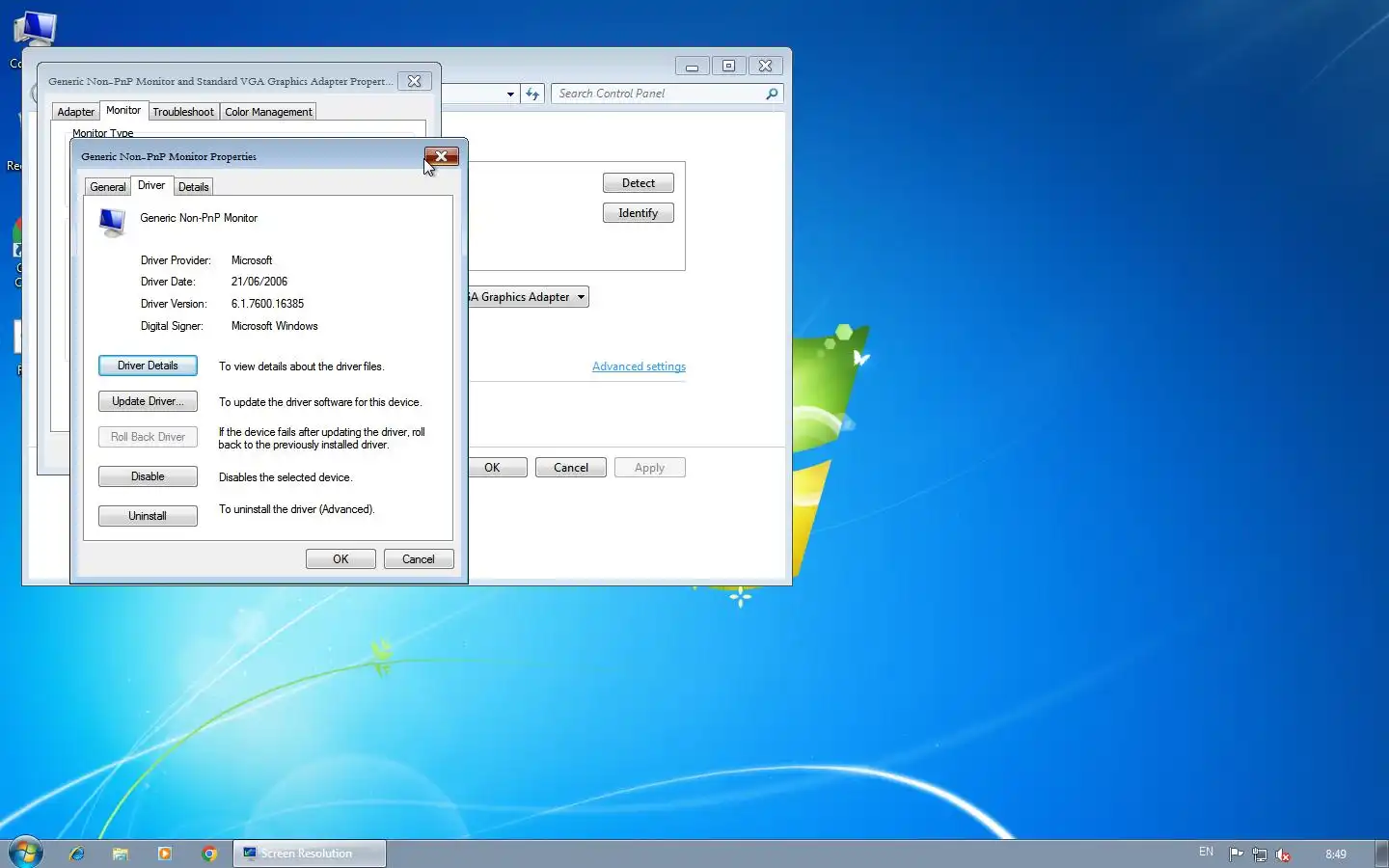The image size is (1389, 868).
Task: Maximize the Screen Resolution window
Action: (728, 66)
